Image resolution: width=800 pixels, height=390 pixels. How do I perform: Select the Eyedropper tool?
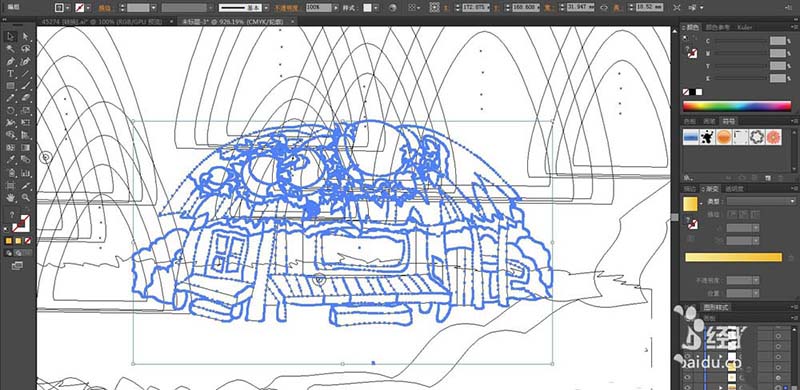coord(10,160)
